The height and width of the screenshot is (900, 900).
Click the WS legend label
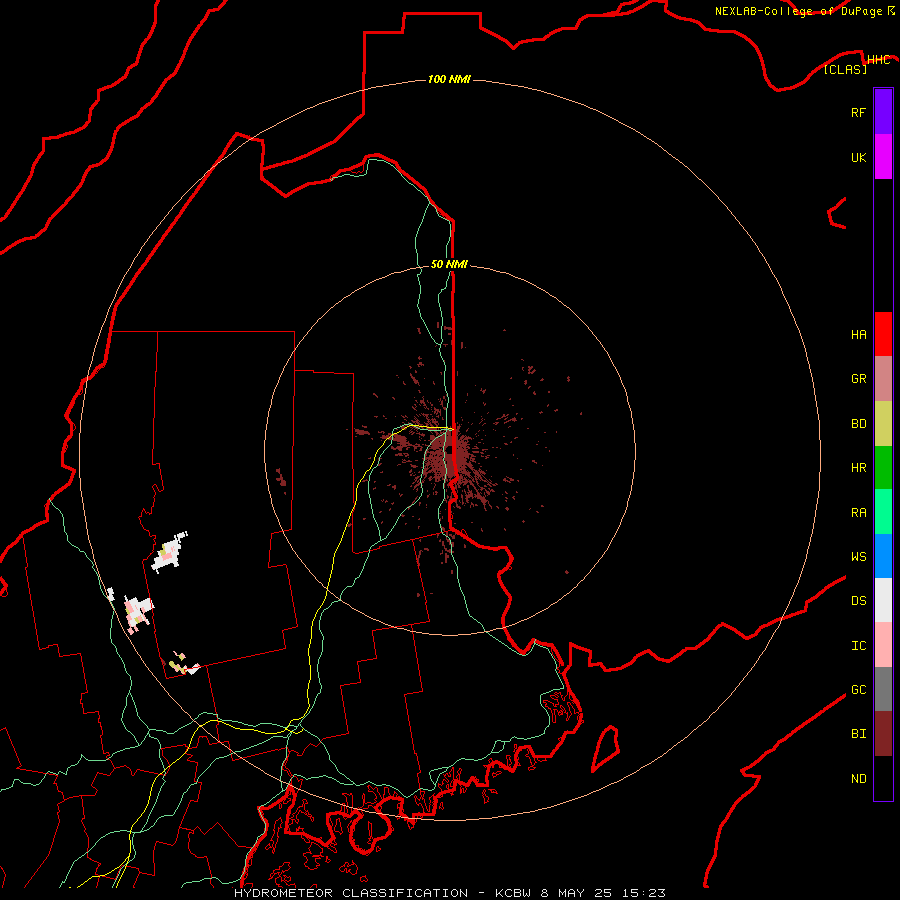tap(858, 557)
